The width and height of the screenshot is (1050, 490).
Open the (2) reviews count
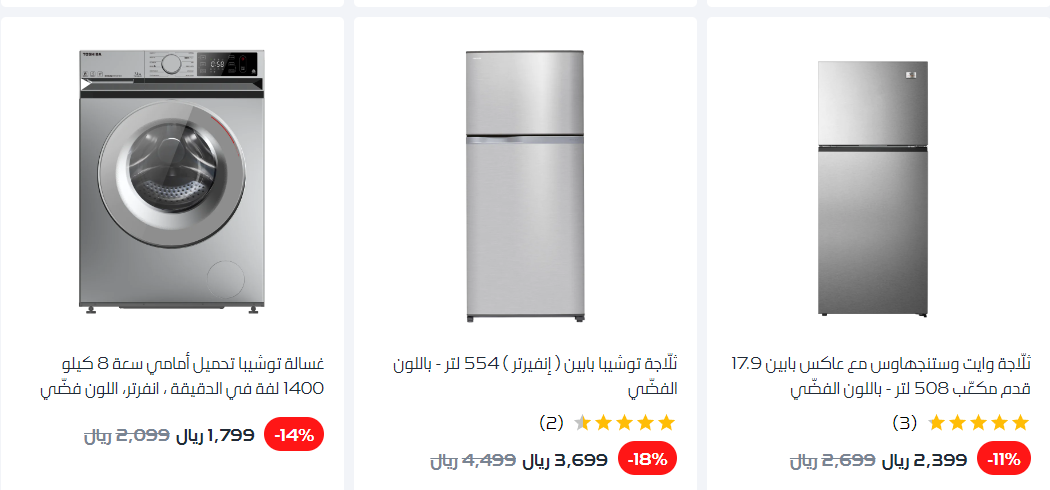[551, 423]
